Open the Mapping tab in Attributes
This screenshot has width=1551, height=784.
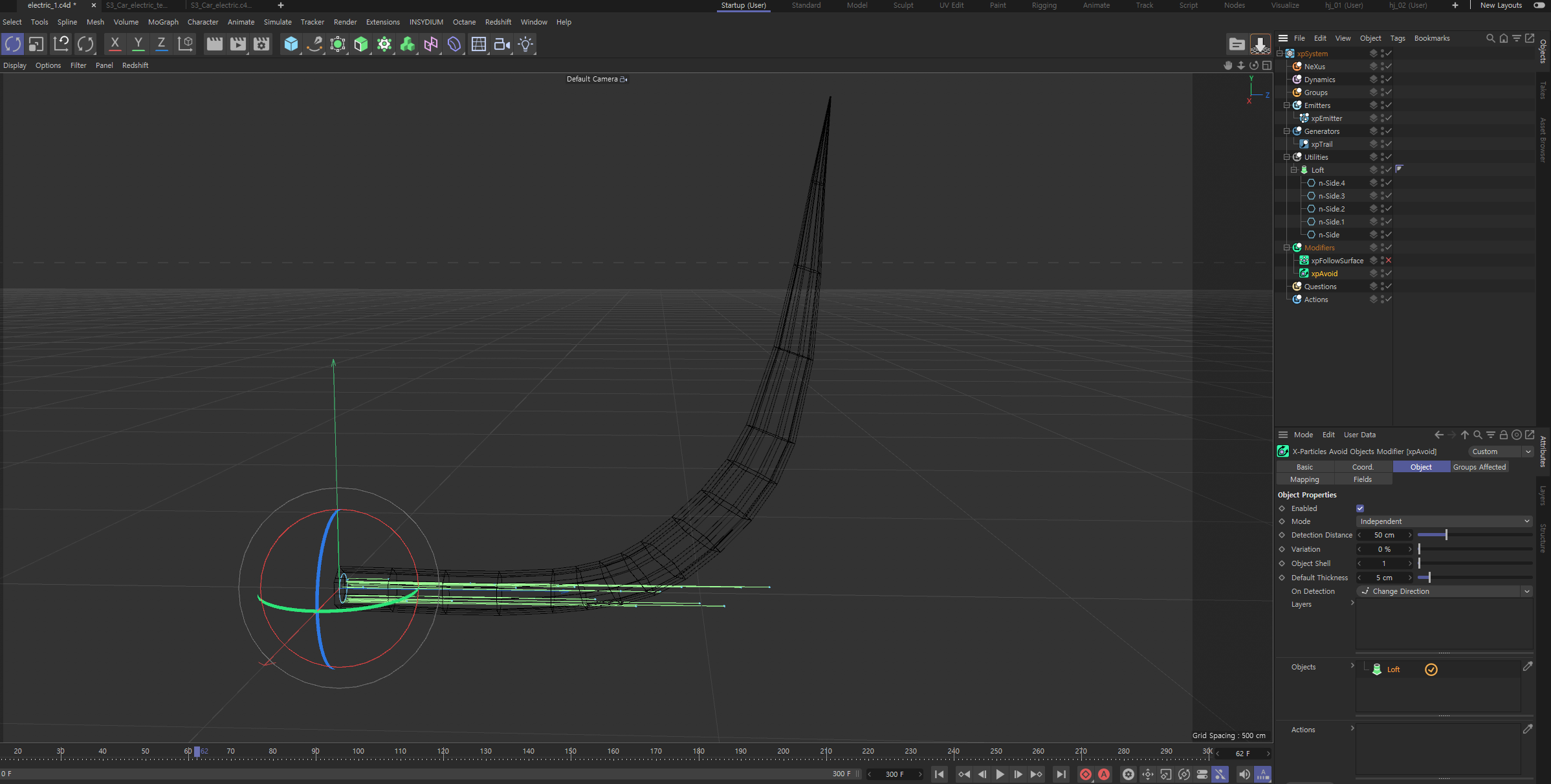pos(1304,479)
